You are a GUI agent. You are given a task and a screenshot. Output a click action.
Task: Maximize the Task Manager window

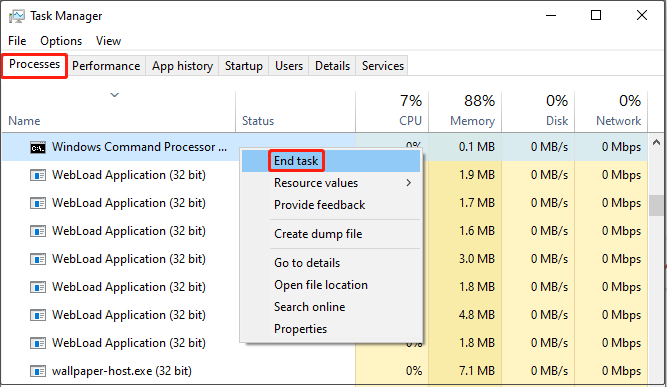click(x=596, y=16)
